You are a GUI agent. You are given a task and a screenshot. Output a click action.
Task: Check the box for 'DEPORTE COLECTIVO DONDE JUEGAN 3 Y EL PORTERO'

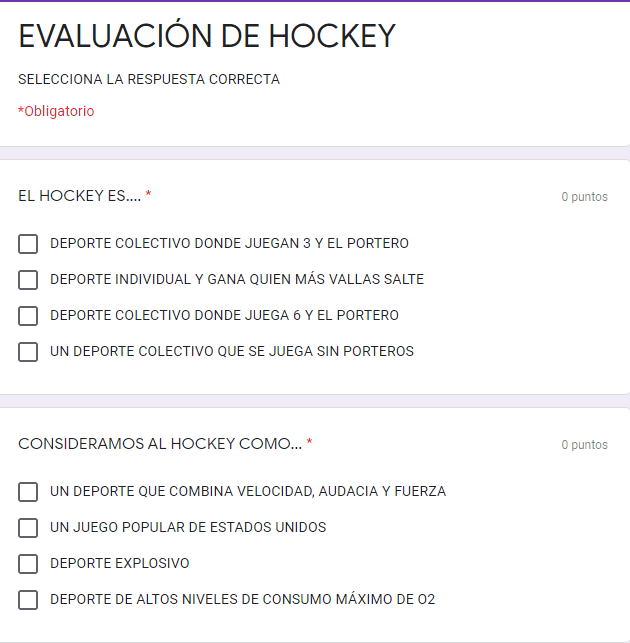click(28, 244)
